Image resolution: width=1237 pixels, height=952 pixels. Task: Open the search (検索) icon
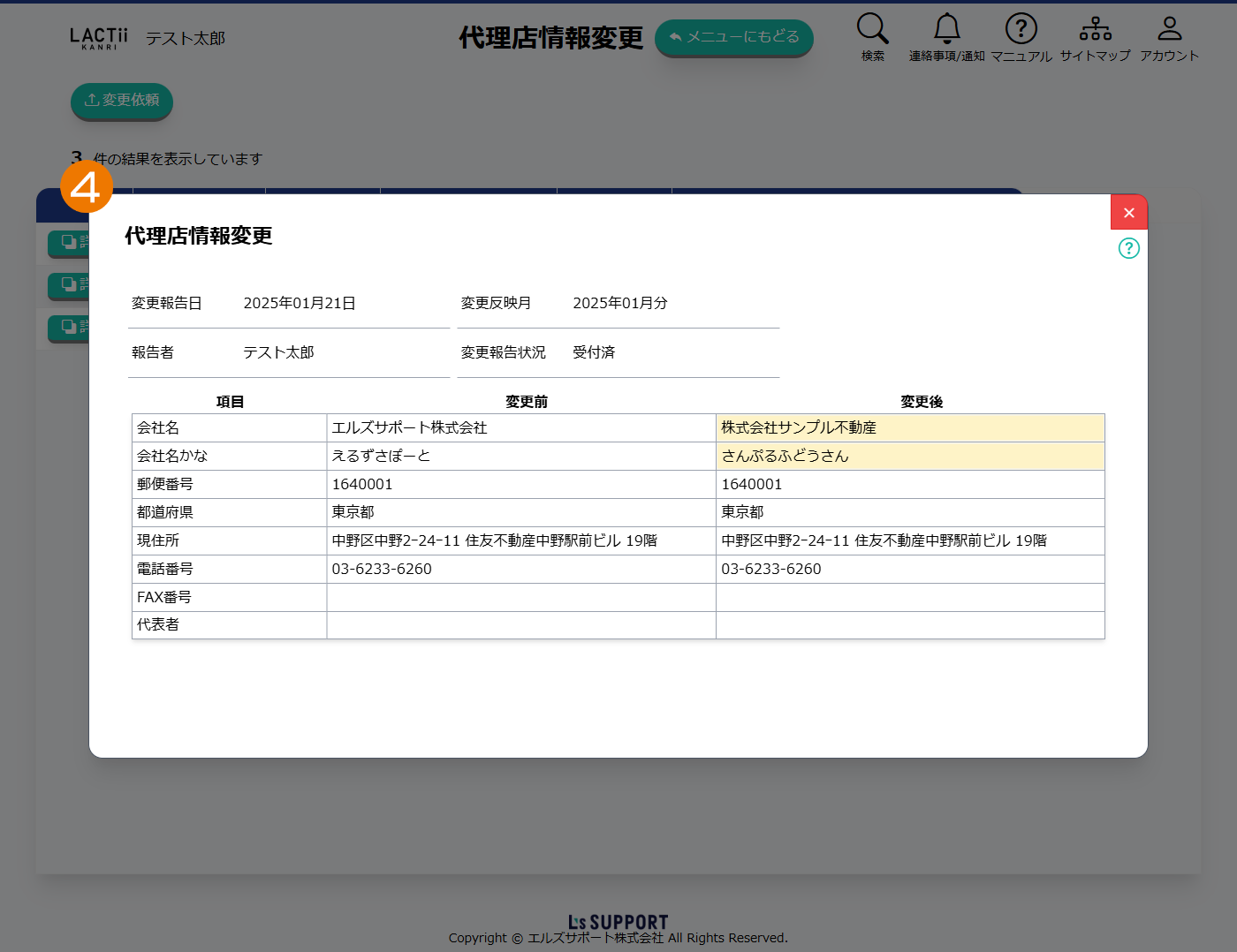[872, 29]
